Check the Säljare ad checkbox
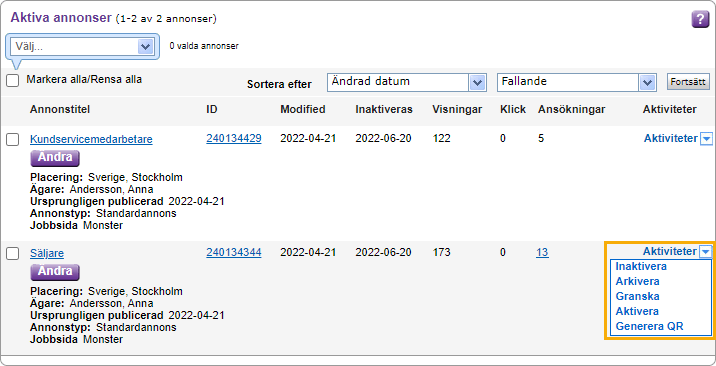Image resolution: width=716 pixels, height=366 pixels. [x=12, y=254]
